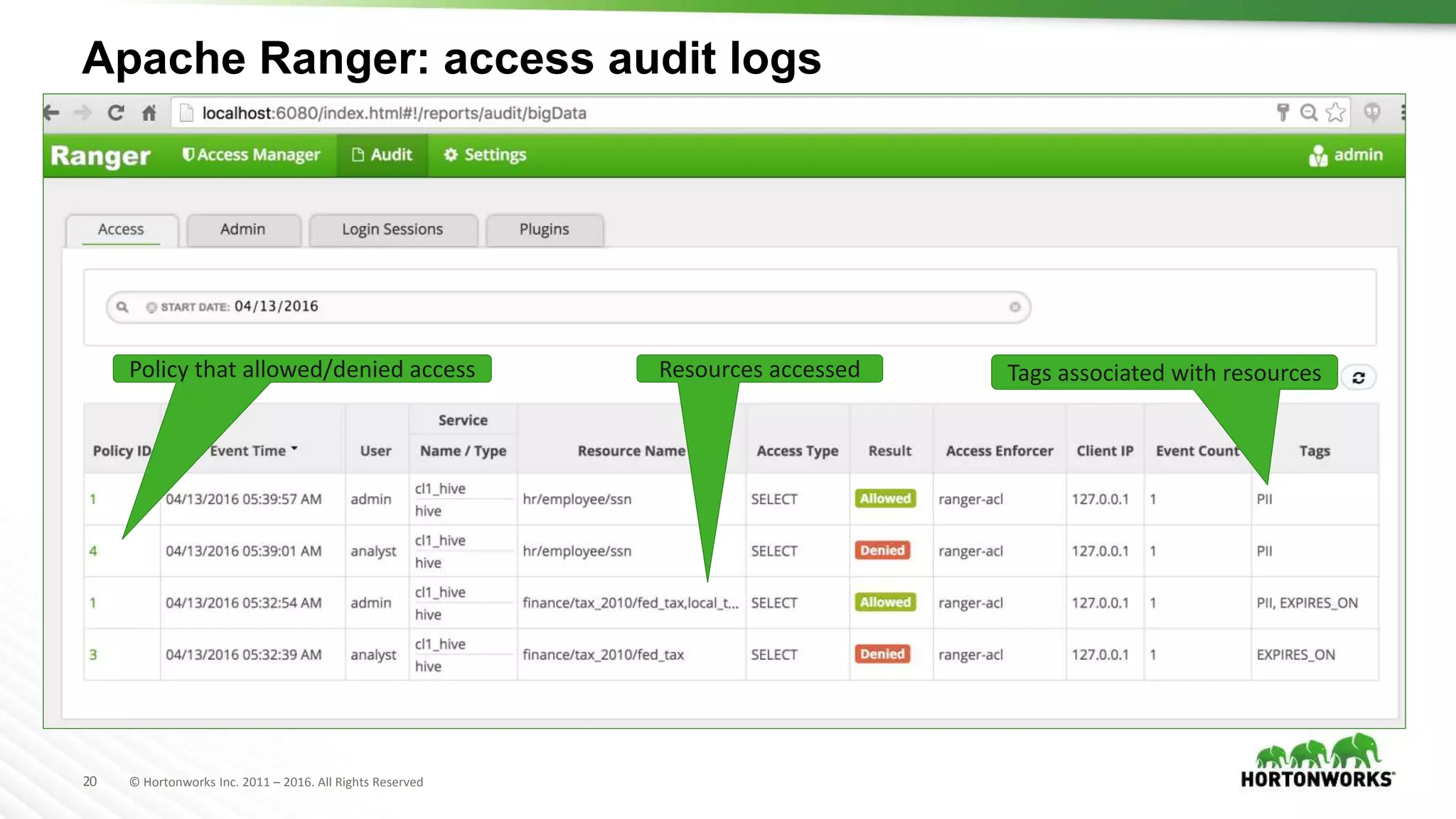Screen dimensions: 1456x819
Task: Open the Settings menu
Action: [485, 155]
